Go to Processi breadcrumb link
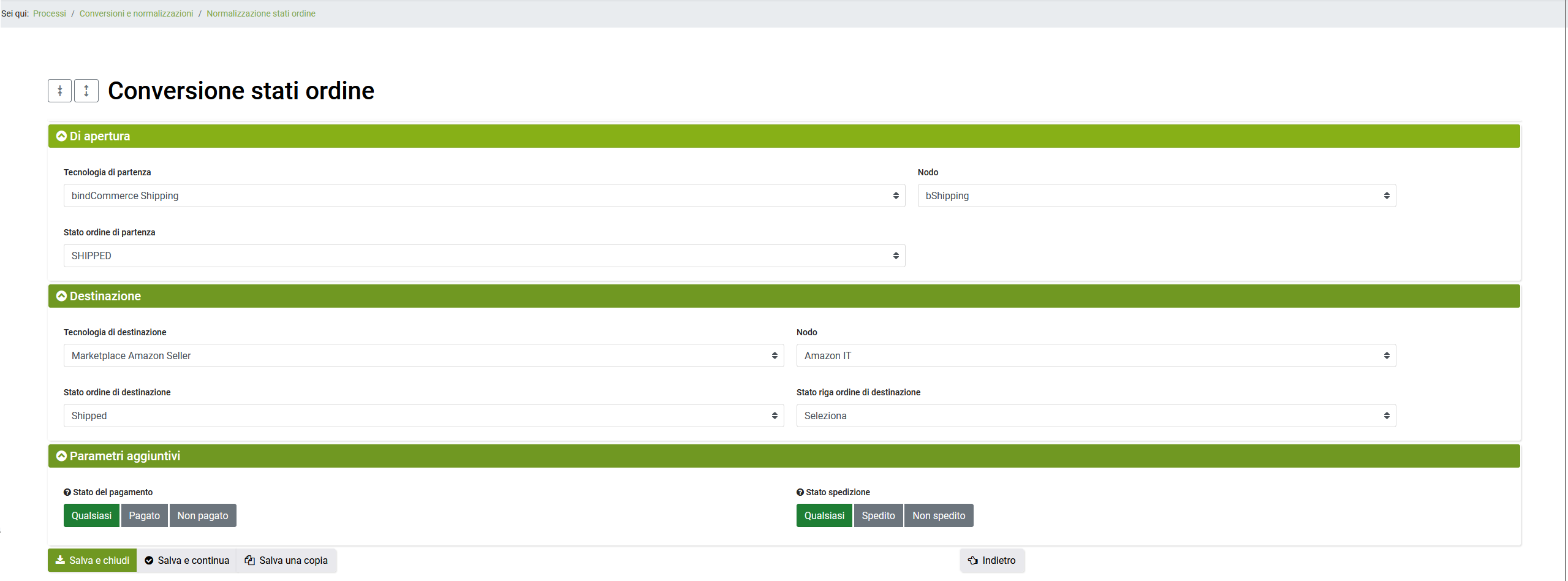 [50, 13]
